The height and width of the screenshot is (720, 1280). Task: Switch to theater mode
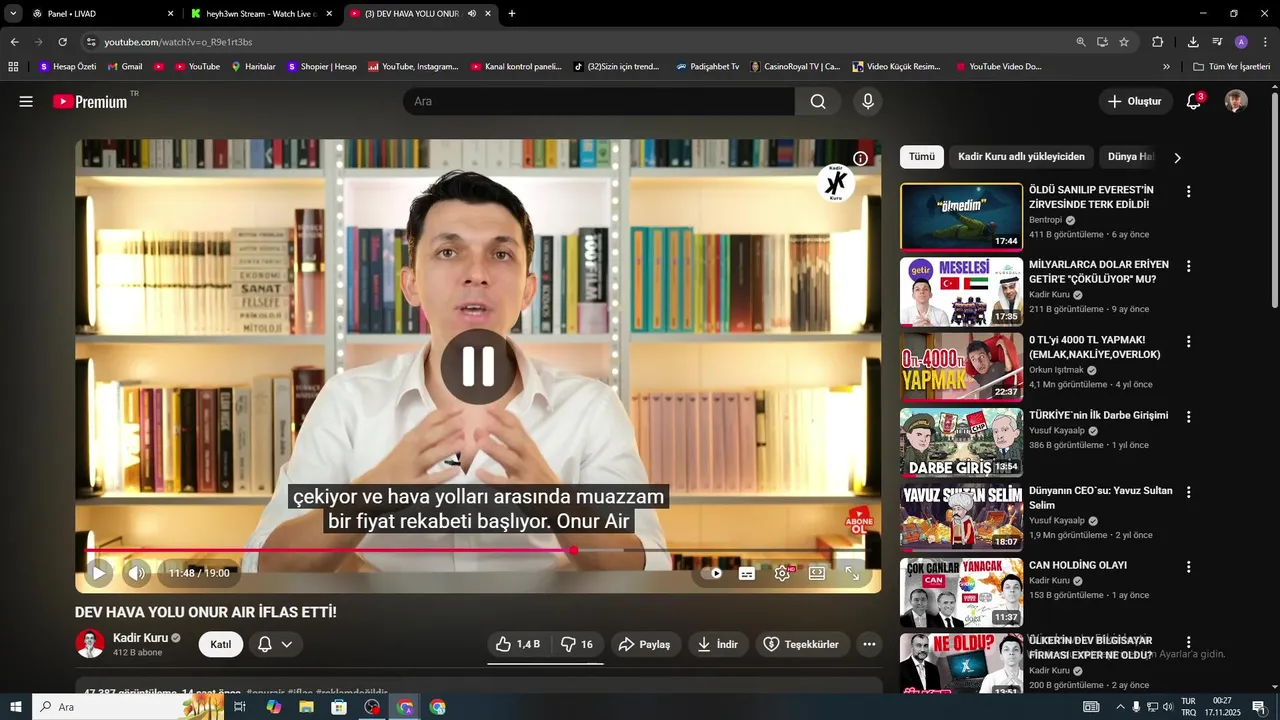pos(817,573)
